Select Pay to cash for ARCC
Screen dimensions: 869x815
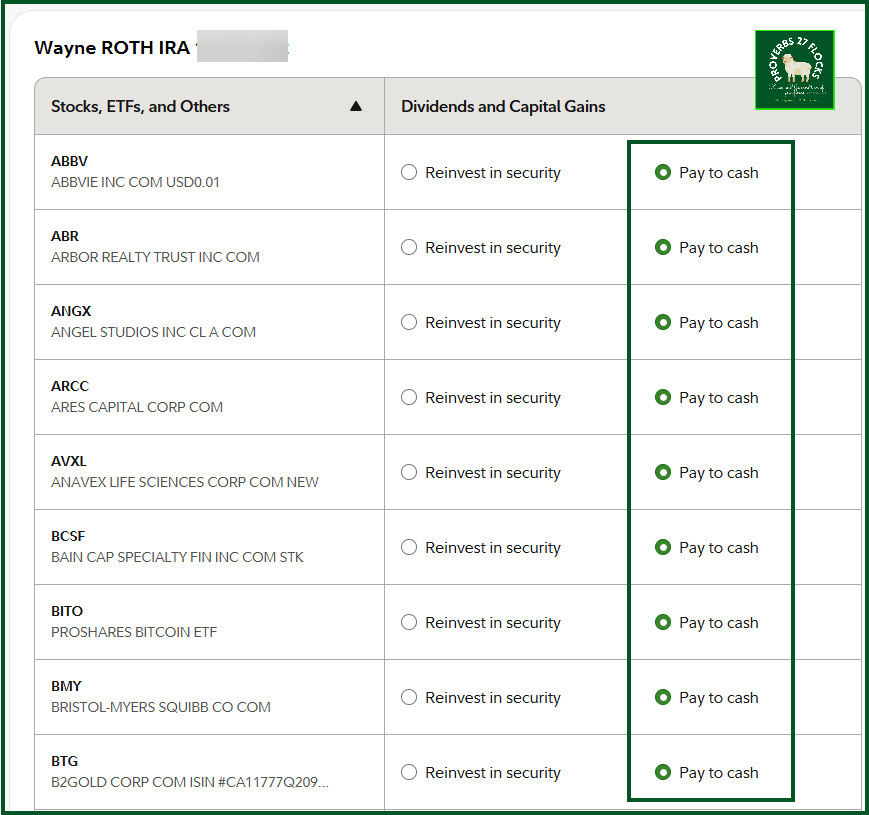(662, 397)
